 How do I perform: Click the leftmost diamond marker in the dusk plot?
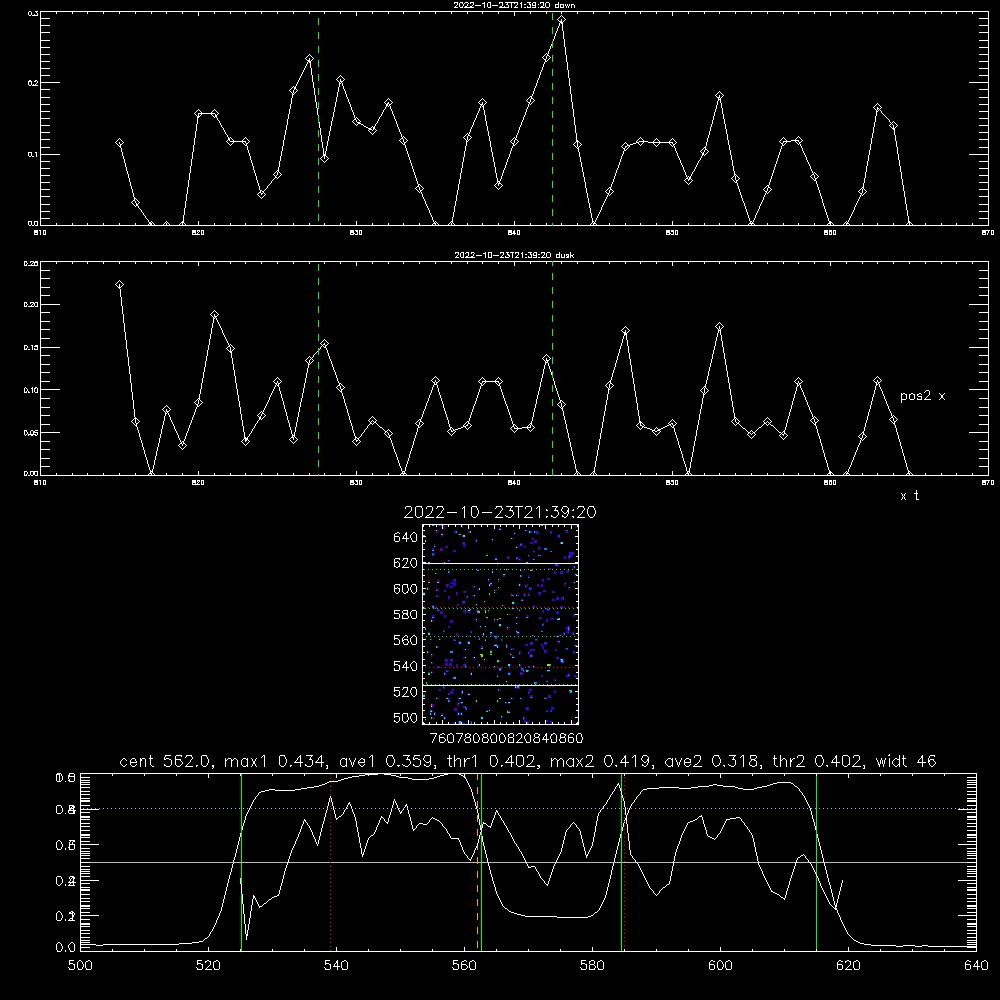119,284
